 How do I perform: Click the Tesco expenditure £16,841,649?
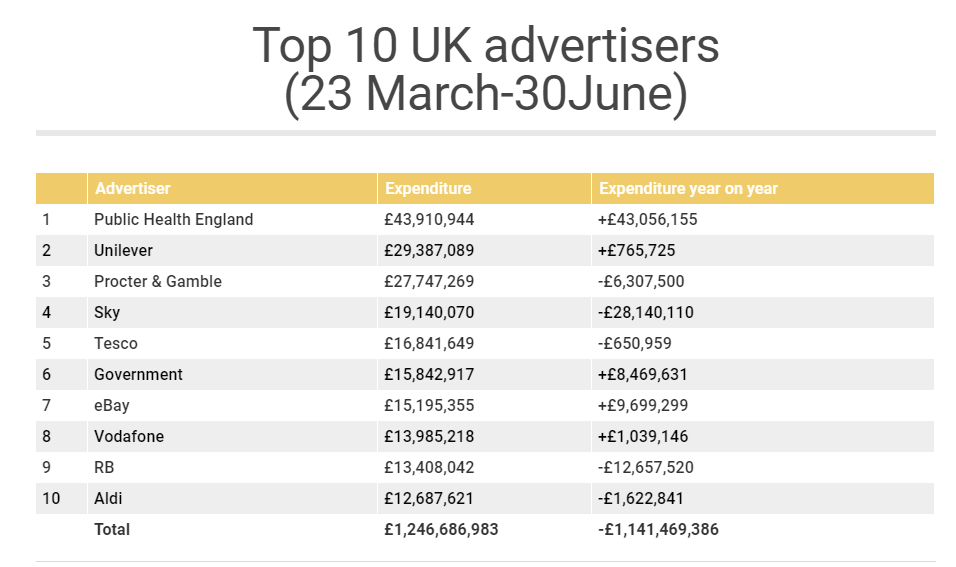pos(429,343)
